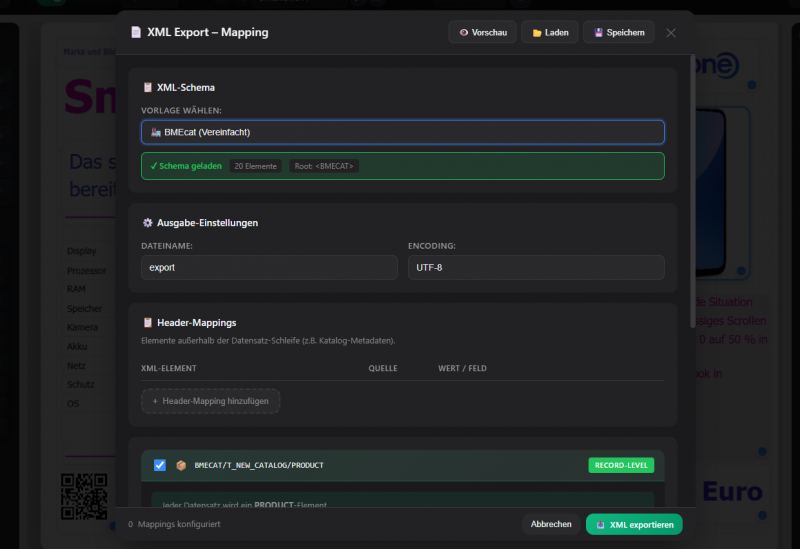Uncheck the BMECAT/T_NEW_CATALOG/PRODUCT checkbox
The height and width of the screenshot is (549, 800).
160,465
